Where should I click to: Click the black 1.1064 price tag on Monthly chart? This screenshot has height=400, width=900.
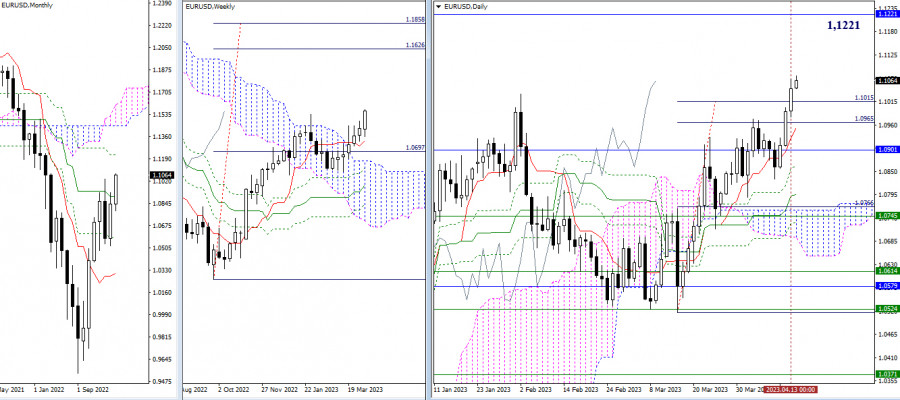coord(160,174)
